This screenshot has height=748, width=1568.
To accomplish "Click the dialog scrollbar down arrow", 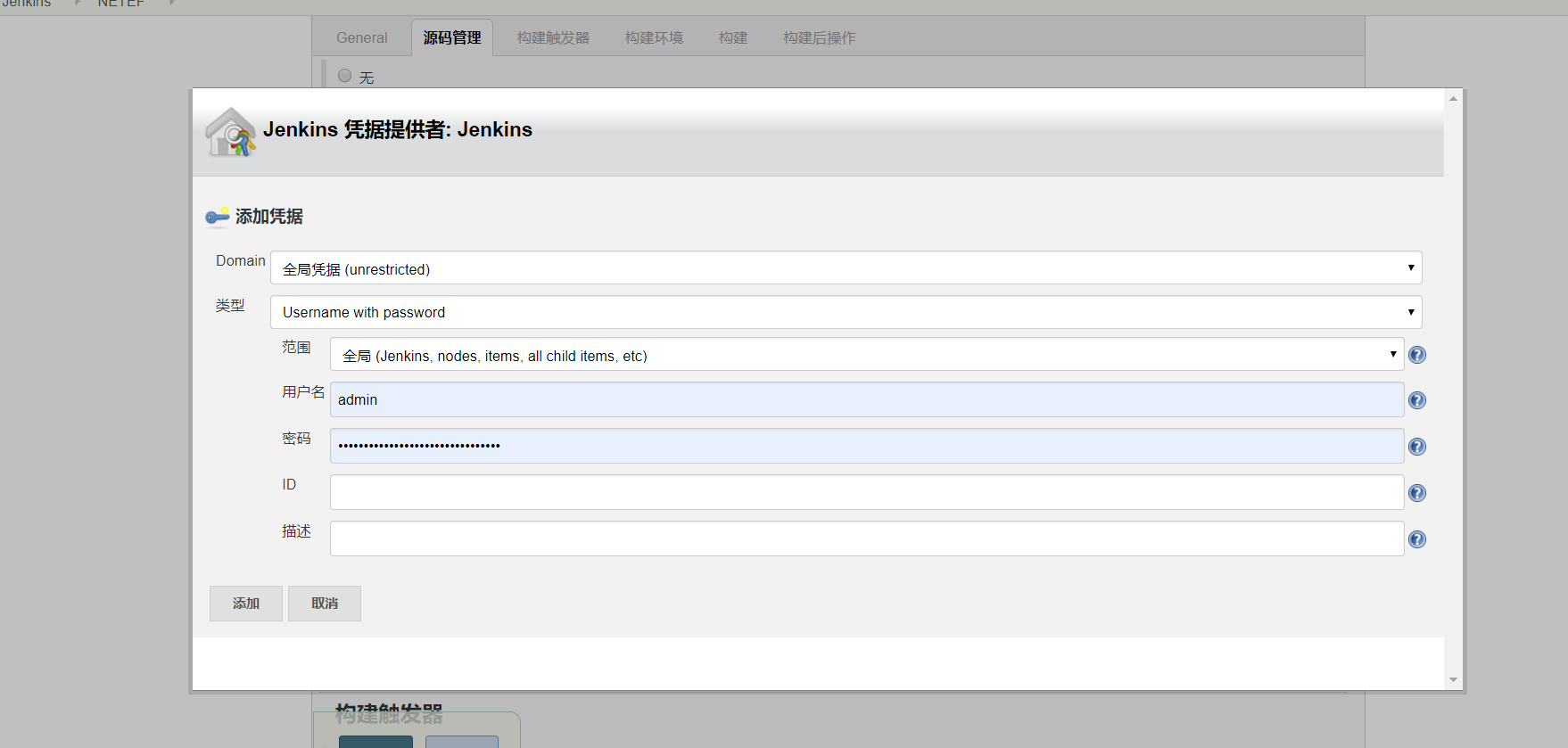I will click(x=1454, y=680).
